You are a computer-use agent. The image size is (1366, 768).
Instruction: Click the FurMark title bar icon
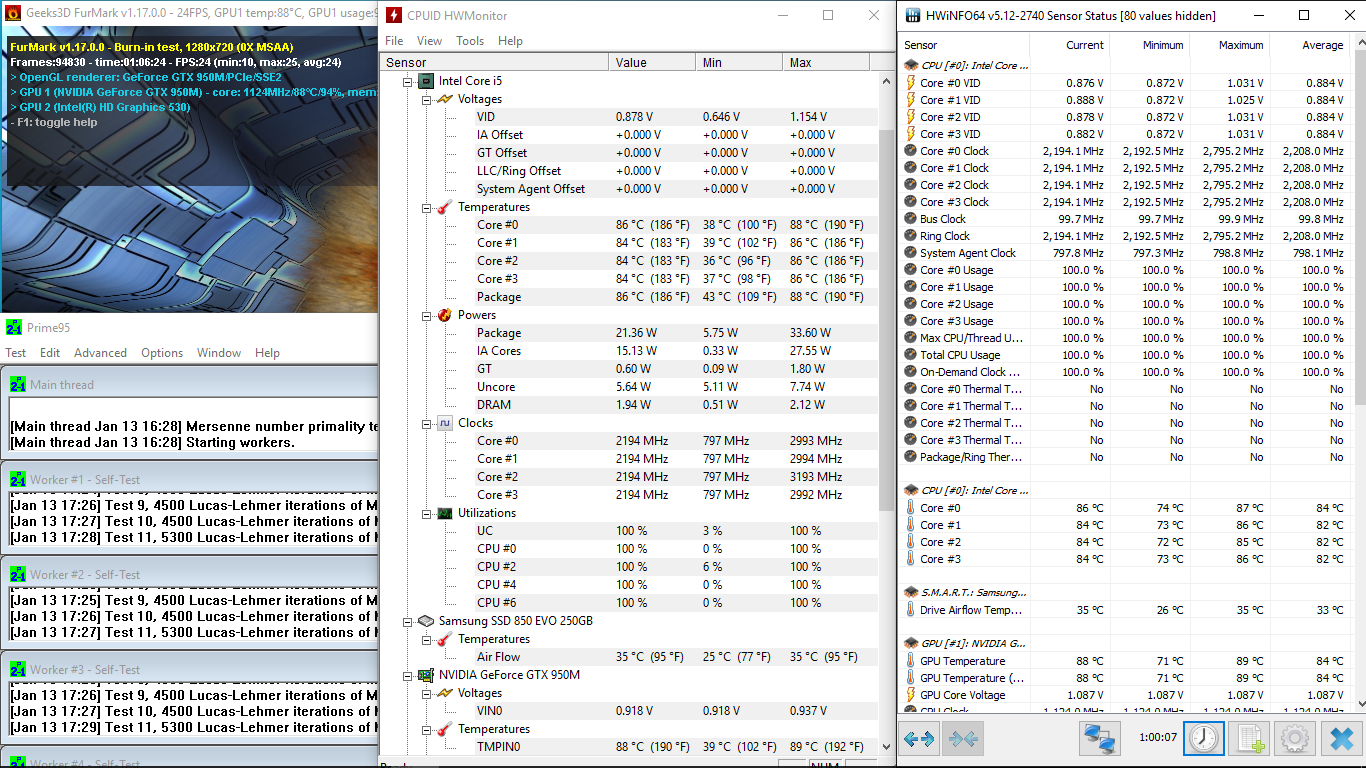13,14
